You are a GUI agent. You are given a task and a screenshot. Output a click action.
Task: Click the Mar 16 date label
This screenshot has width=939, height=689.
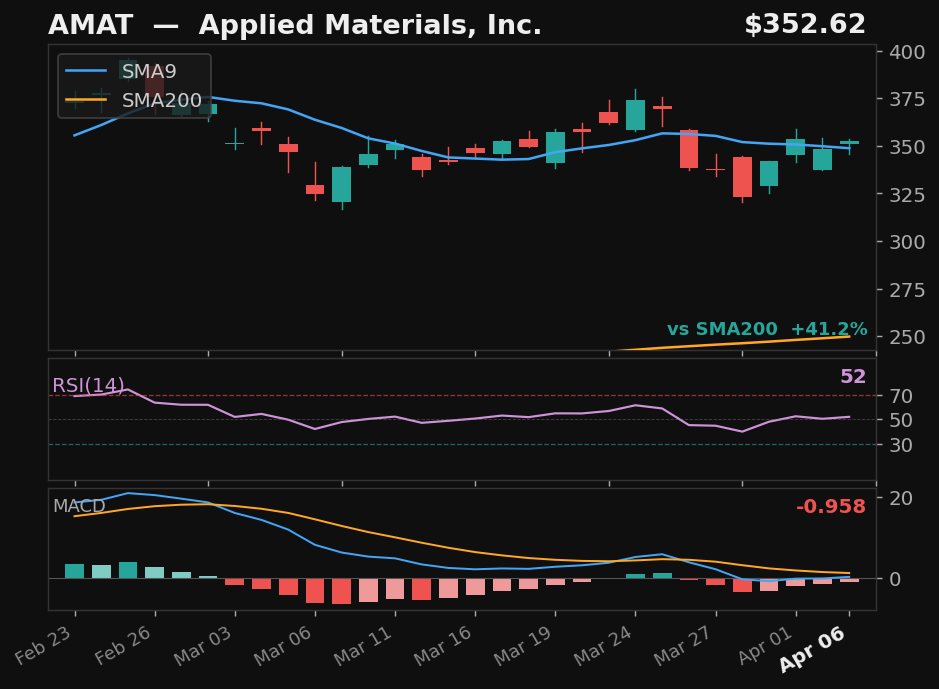443,646
